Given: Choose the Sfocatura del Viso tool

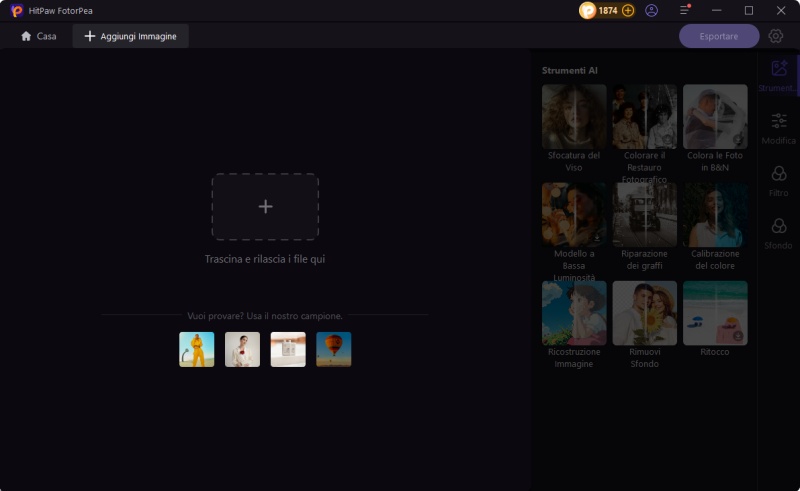Looking at the screenshot, I should click(574, 116).
